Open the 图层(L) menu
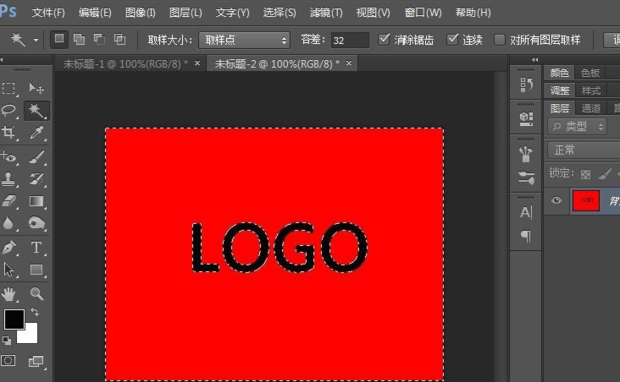This screenshot has width=620, height=382. click(x=186, y=13)
